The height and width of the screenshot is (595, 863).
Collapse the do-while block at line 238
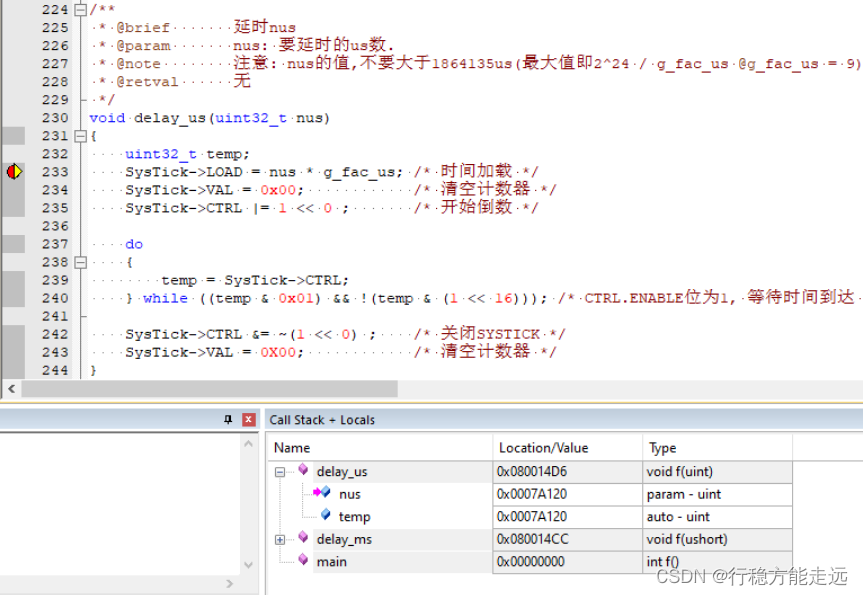tap(80, 262)
